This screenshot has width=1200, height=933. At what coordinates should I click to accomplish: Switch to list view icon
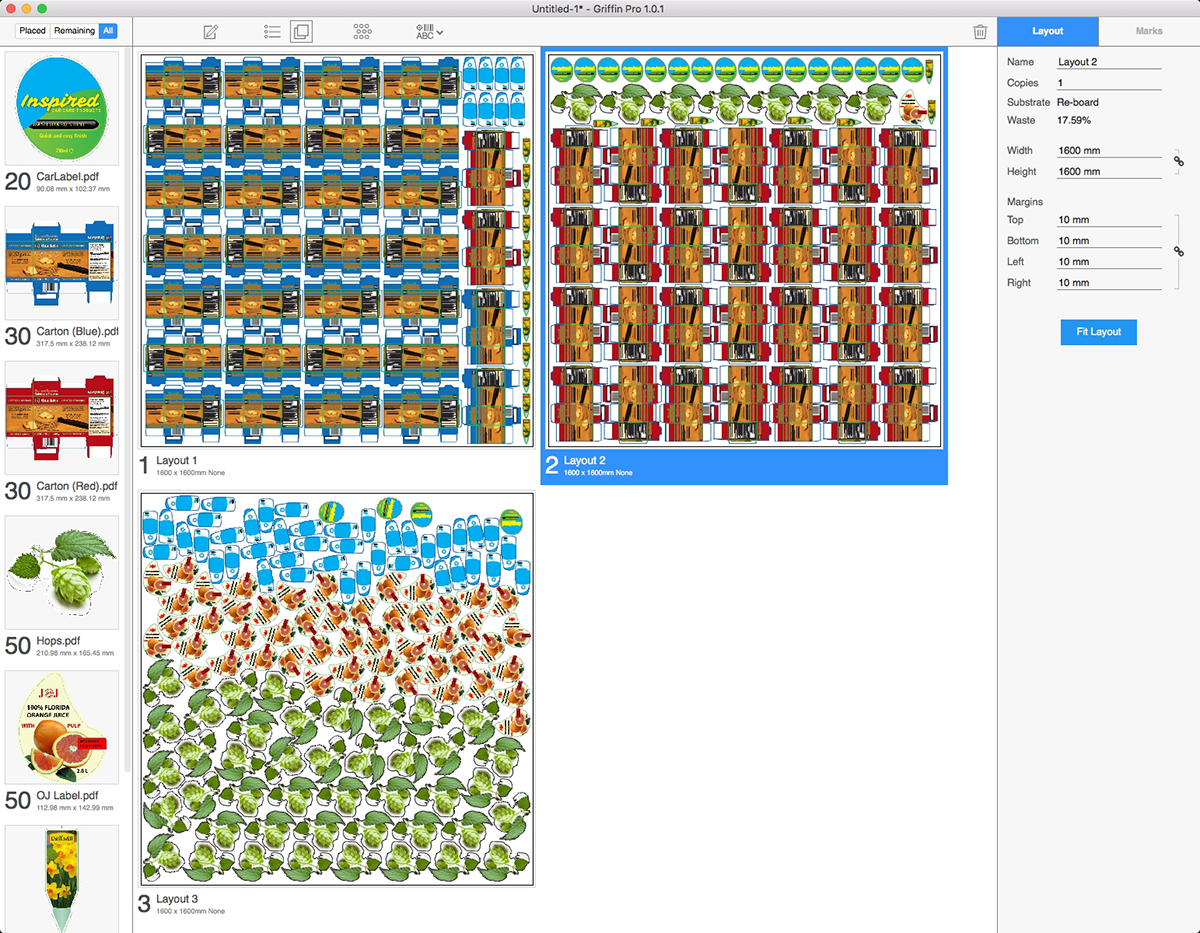[272, 32]
